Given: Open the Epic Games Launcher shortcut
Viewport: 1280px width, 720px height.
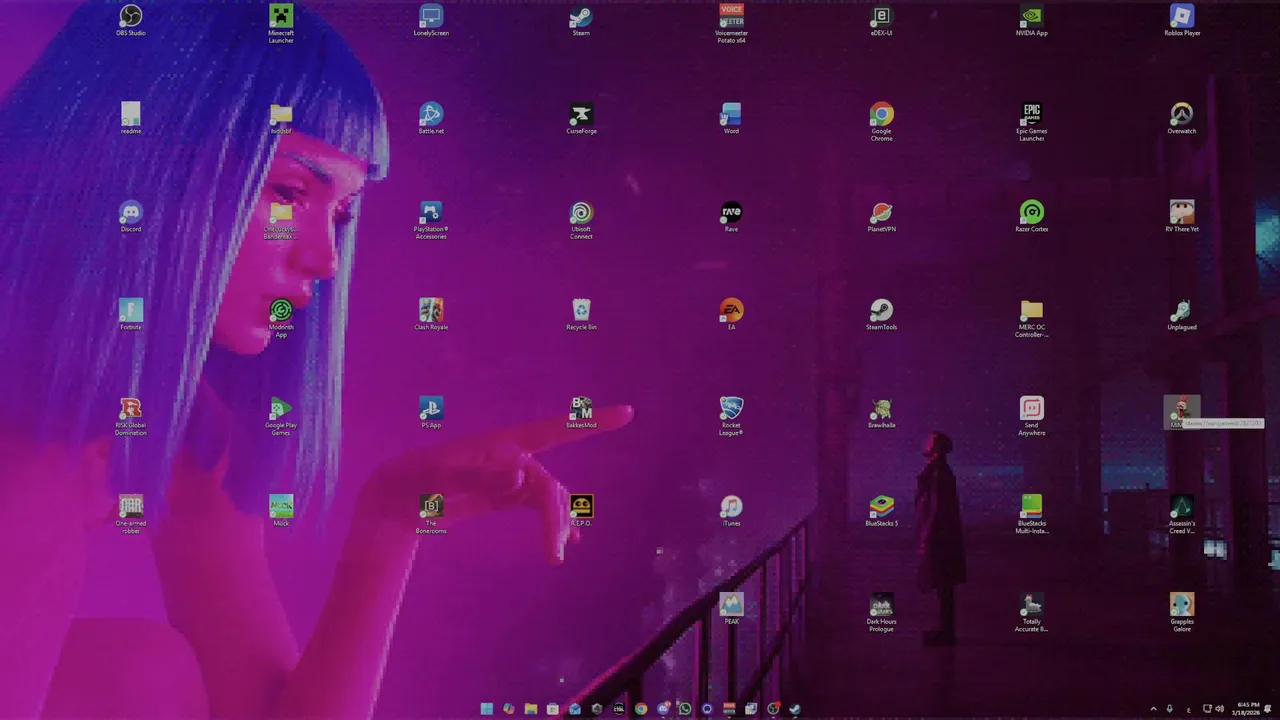Looking at the screenshot, I should click(x=1031, y=122).
